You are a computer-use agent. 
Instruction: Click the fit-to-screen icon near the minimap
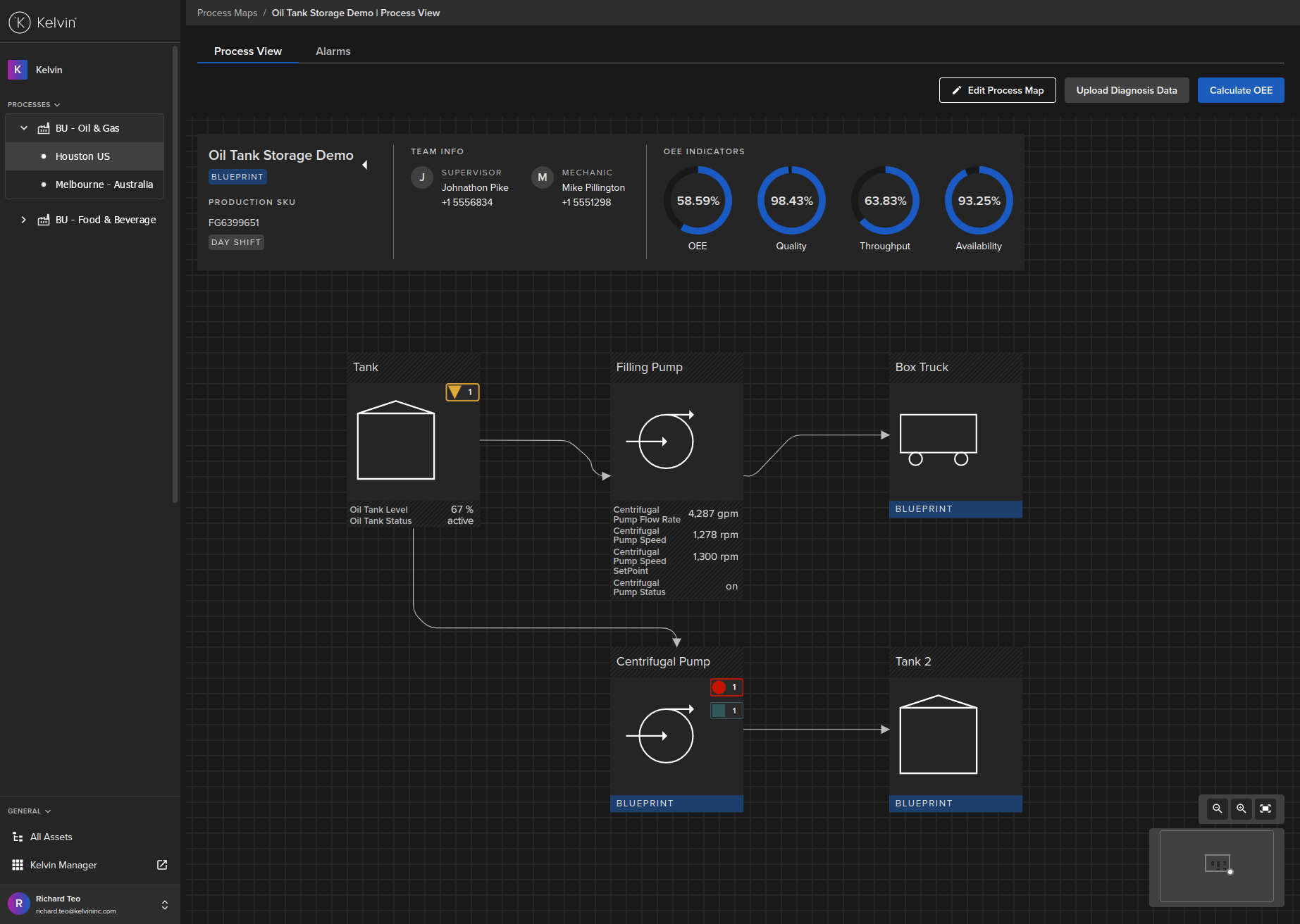1265,808
